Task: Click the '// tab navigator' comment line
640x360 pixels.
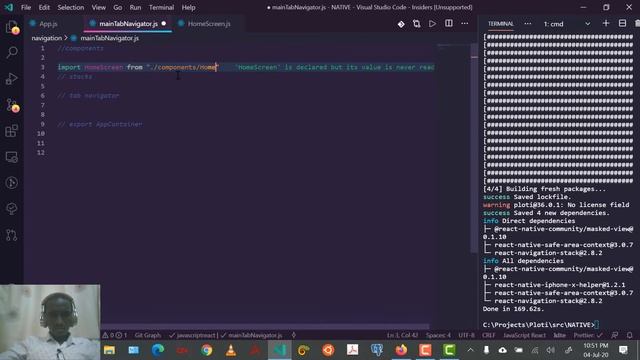Action: pos(88,96)
